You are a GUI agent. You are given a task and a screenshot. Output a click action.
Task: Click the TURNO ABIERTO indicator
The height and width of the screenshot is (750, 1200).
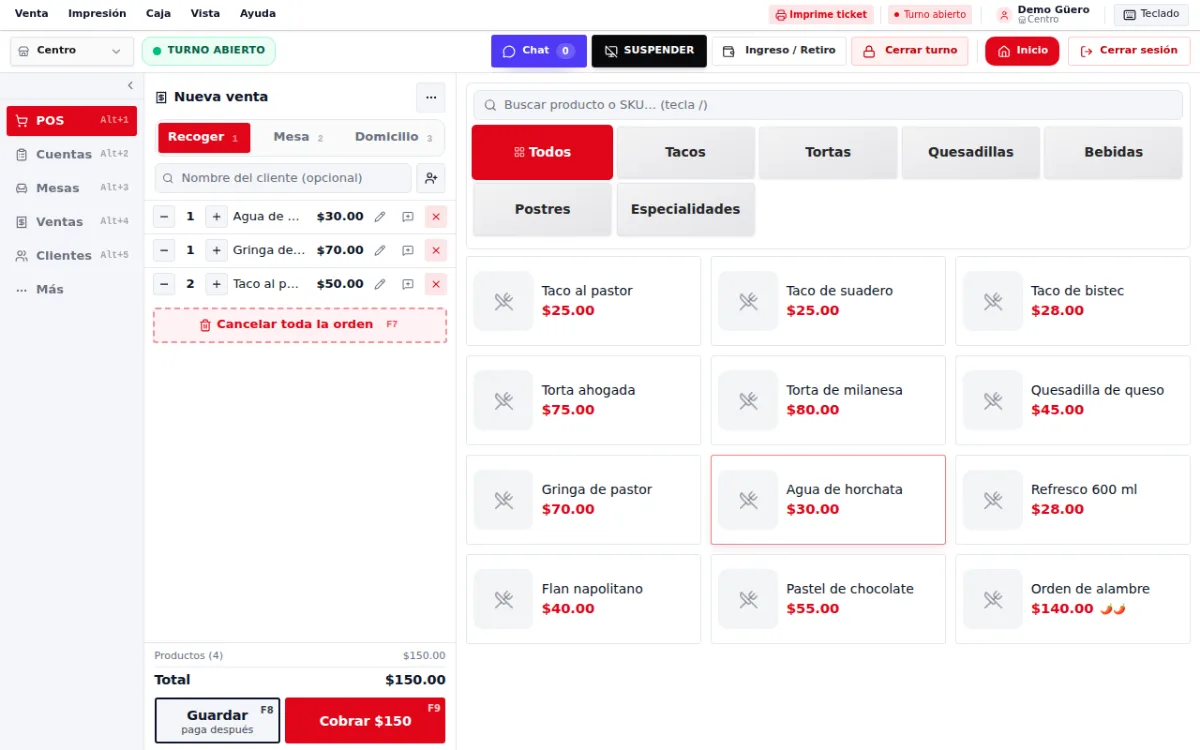point(209,51)
